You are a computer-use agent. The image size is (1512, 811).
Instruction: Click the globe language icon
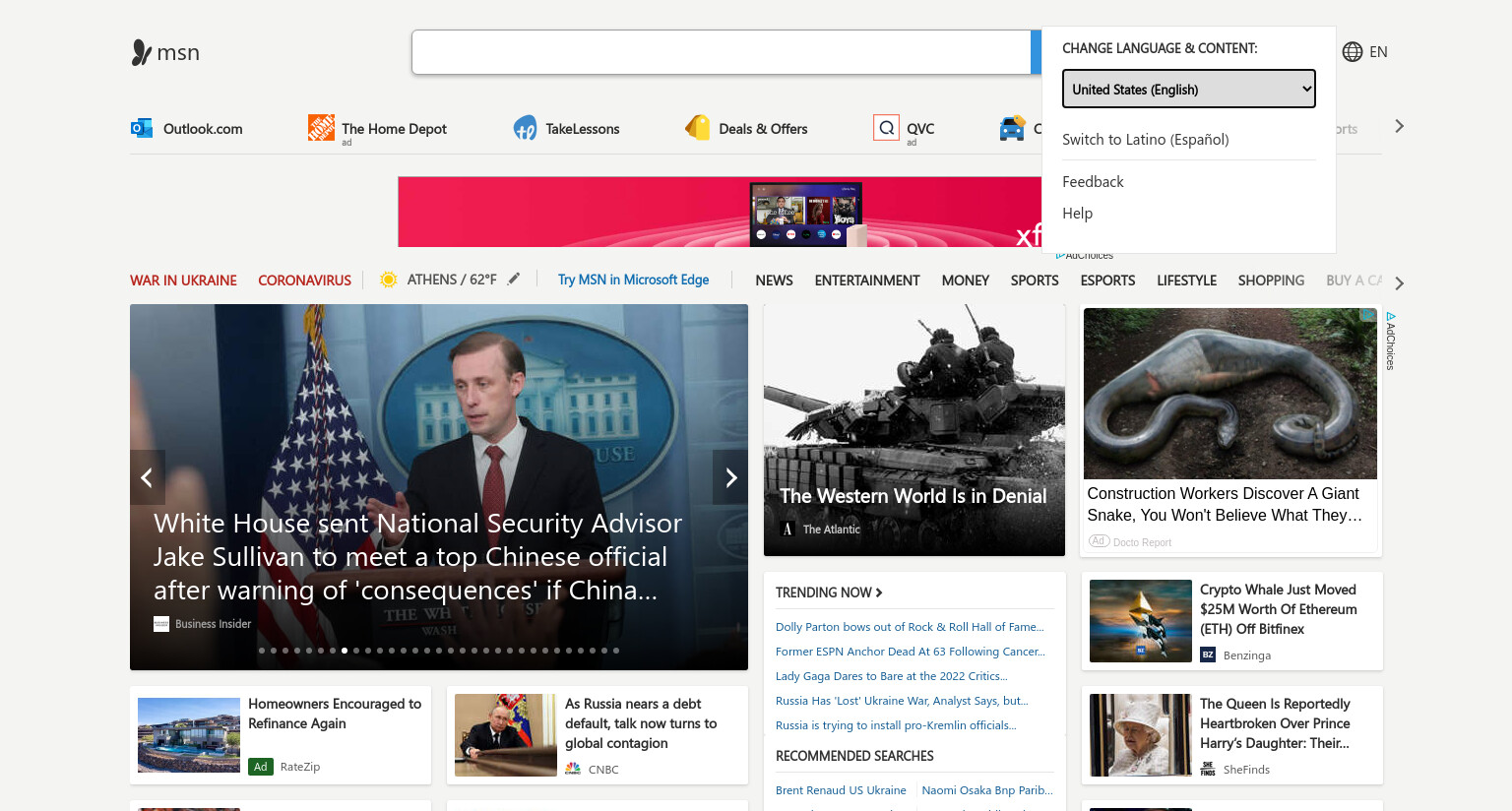click(1353, 52)
